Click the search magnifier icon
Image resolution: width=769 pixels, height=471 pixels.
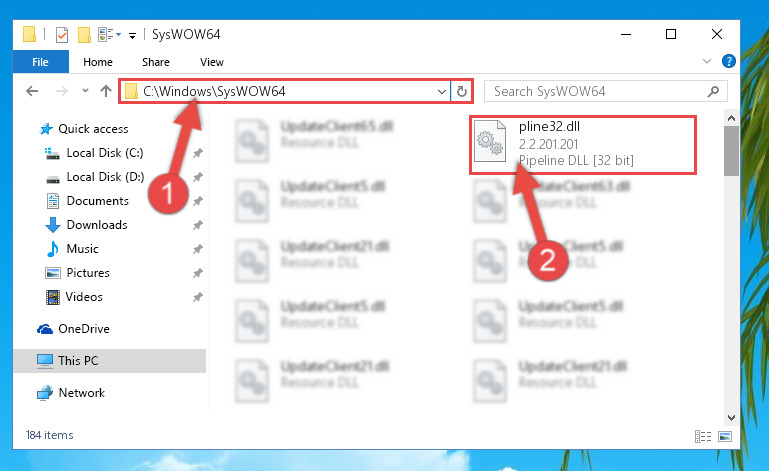click(714, 91)
